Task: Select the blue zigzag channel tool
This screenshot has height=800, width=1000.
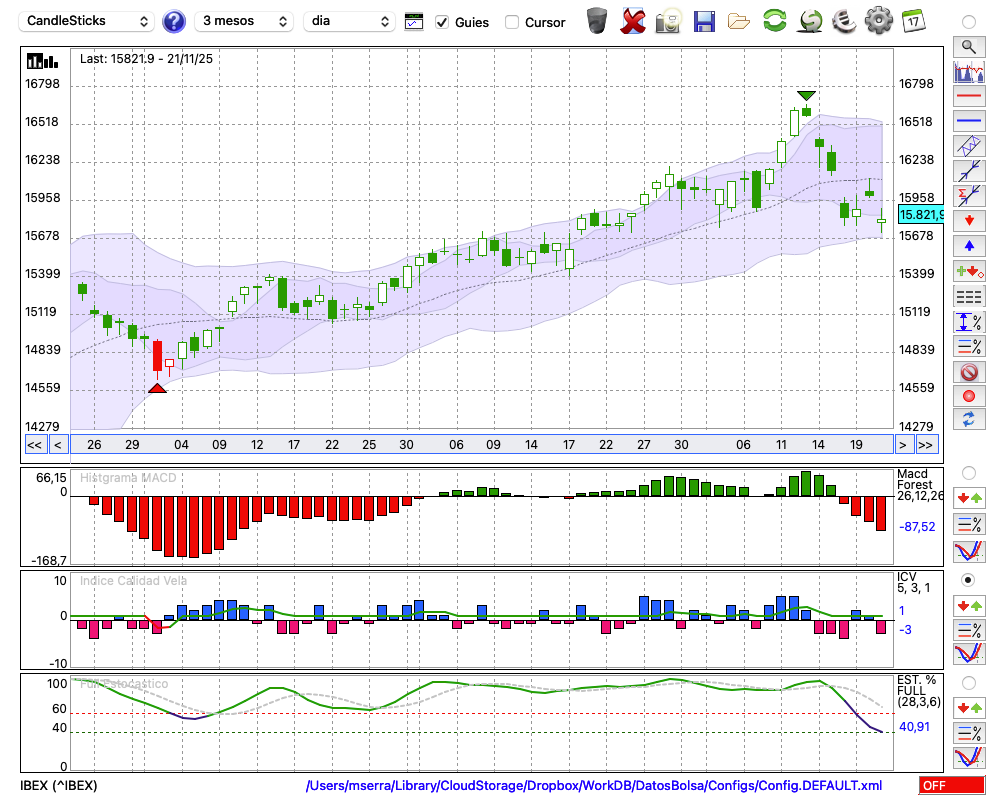Action: tap(969, 146)
